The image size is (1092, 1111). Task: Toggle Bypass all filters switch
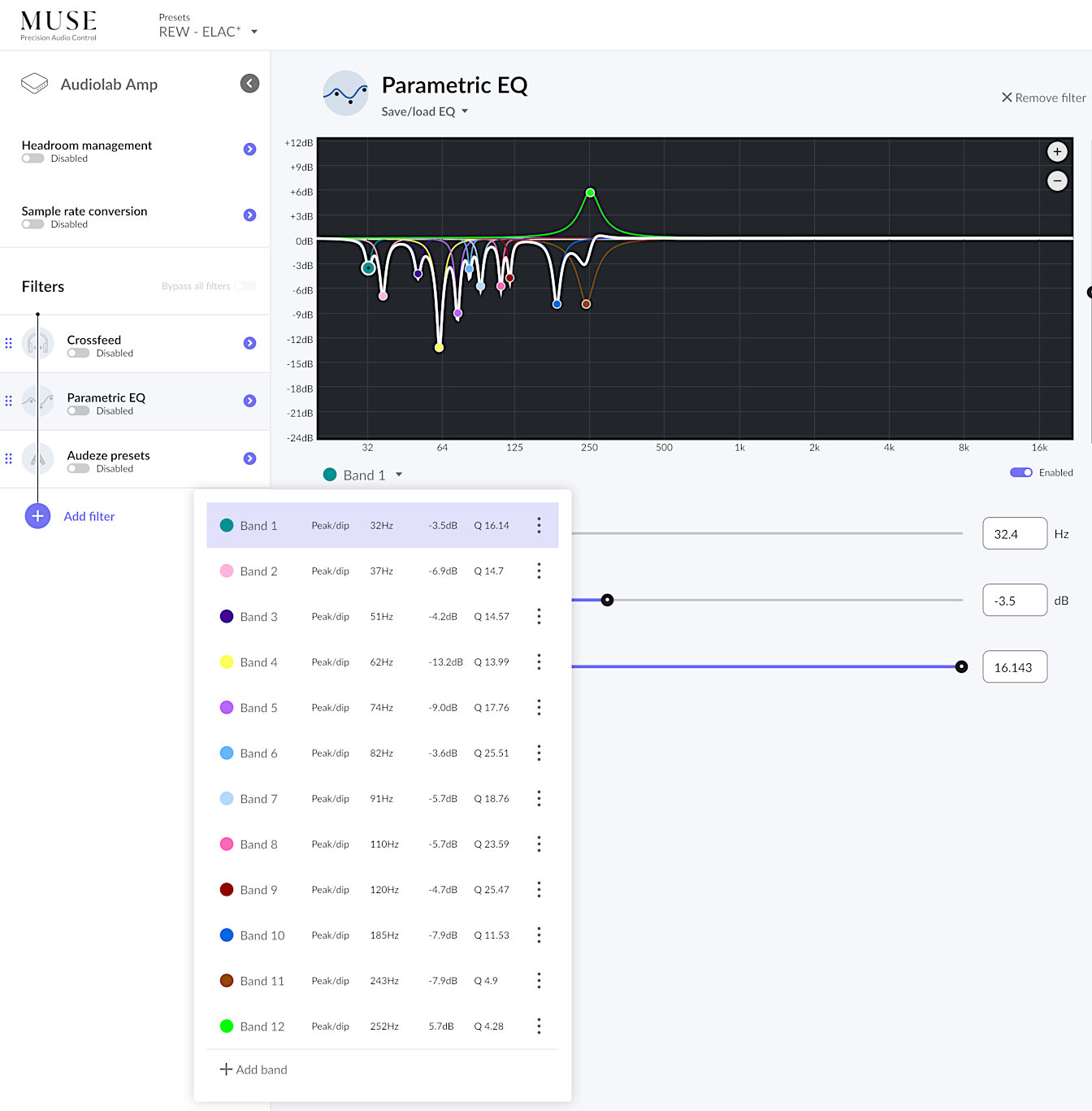(245, 286)
